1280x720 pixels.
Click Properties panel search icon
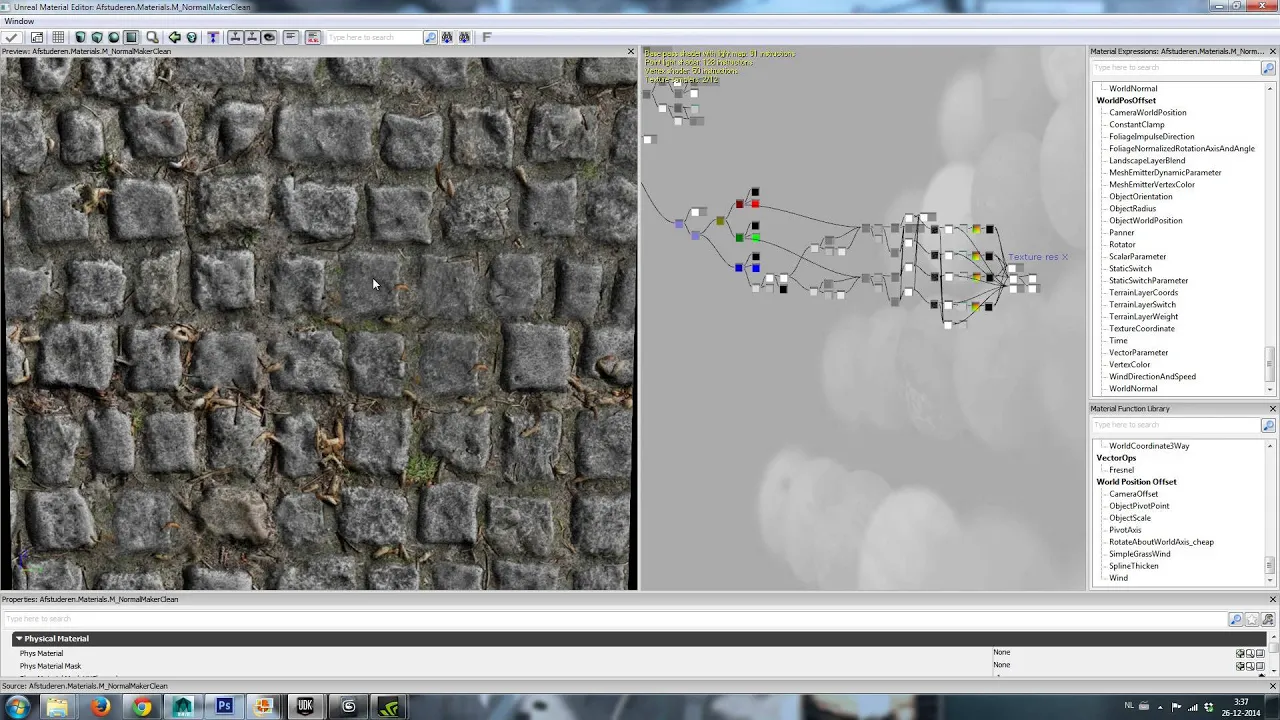click(1237, 620)
